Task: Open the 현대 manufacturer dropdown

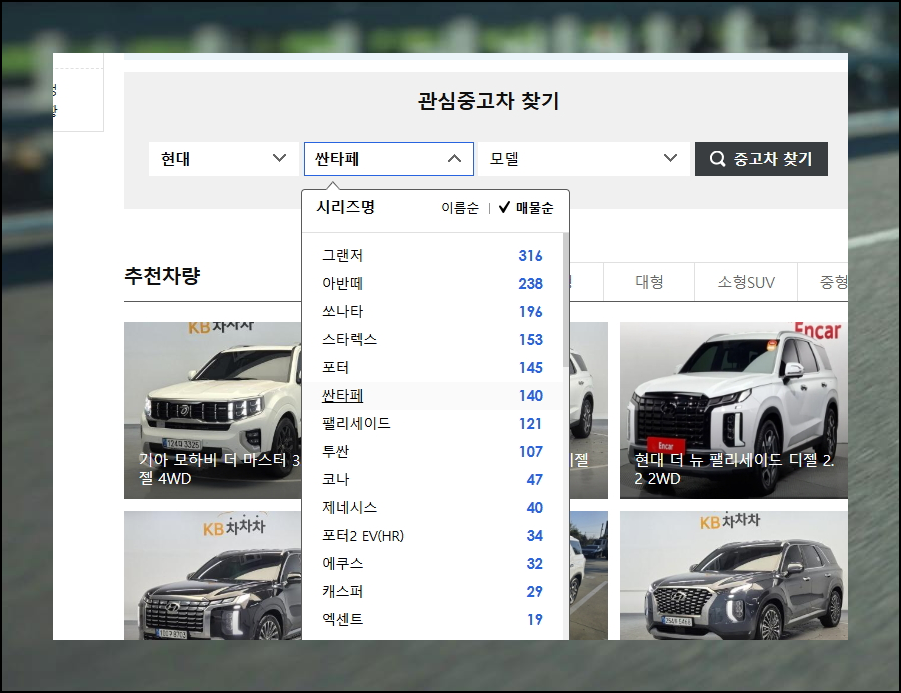Action: click(224, 159)
